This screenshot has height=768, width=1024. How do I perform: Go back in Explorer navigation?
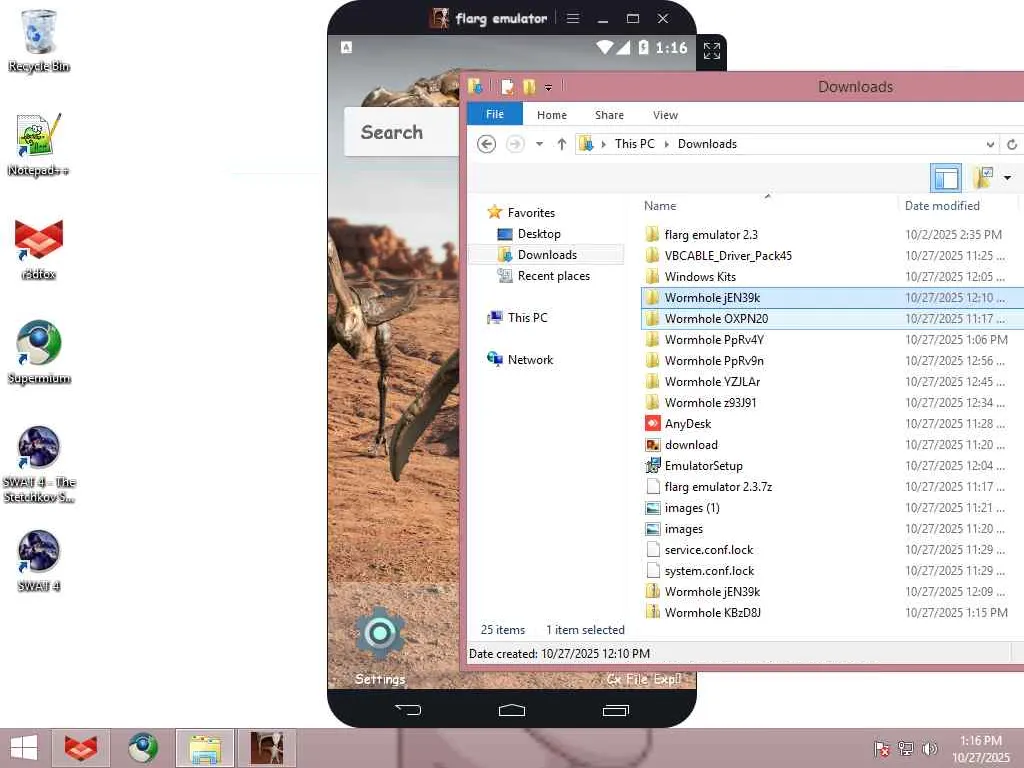click(487, 144)
